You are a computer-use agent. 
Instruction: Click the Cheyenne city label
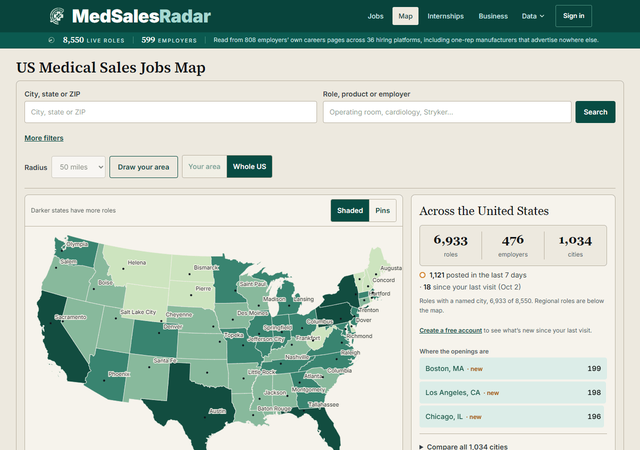tap(179, 314)
